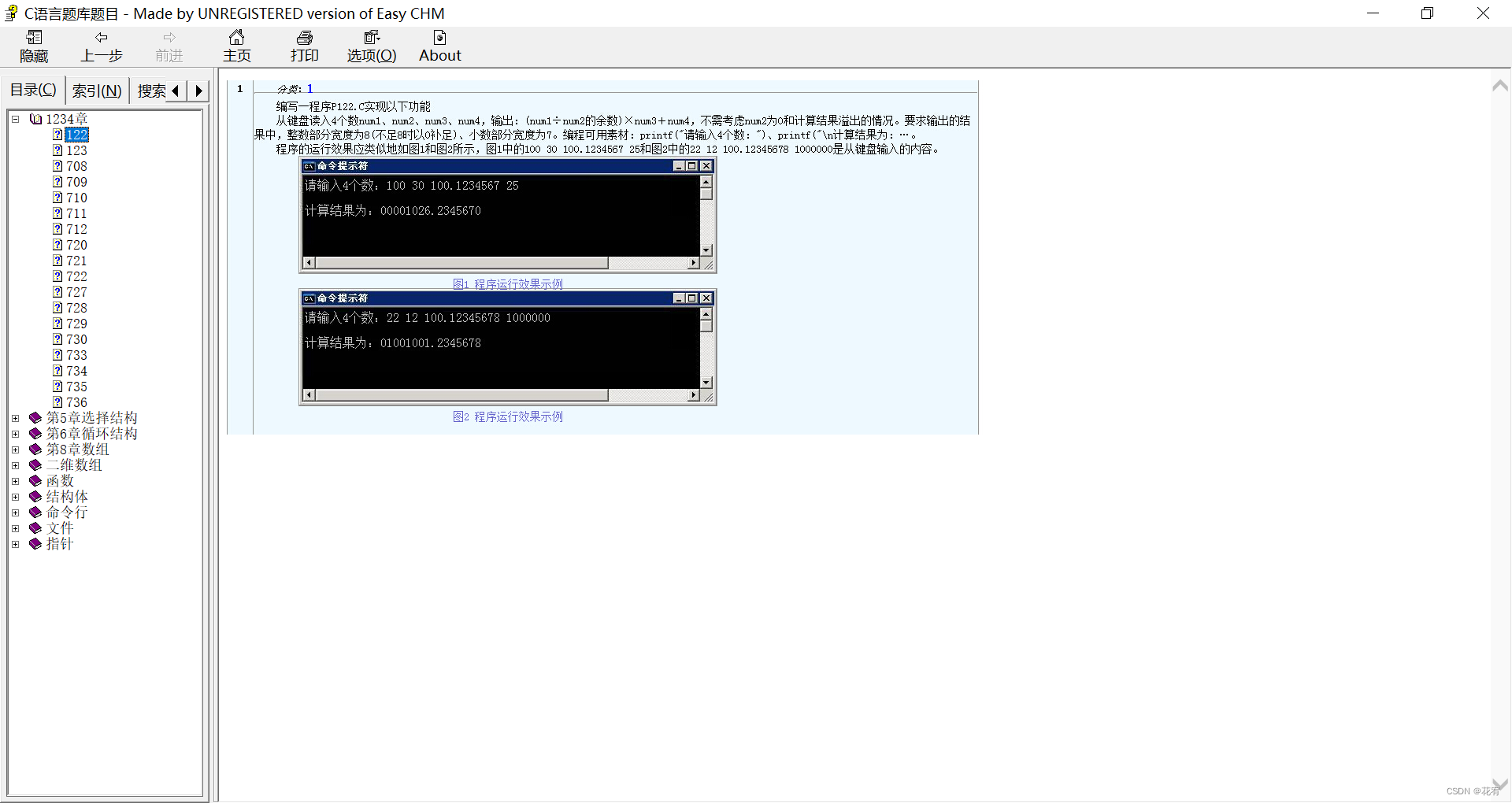Open topic 708
The height and width of the screenshot is (803, 1512).
coord(76,166)
